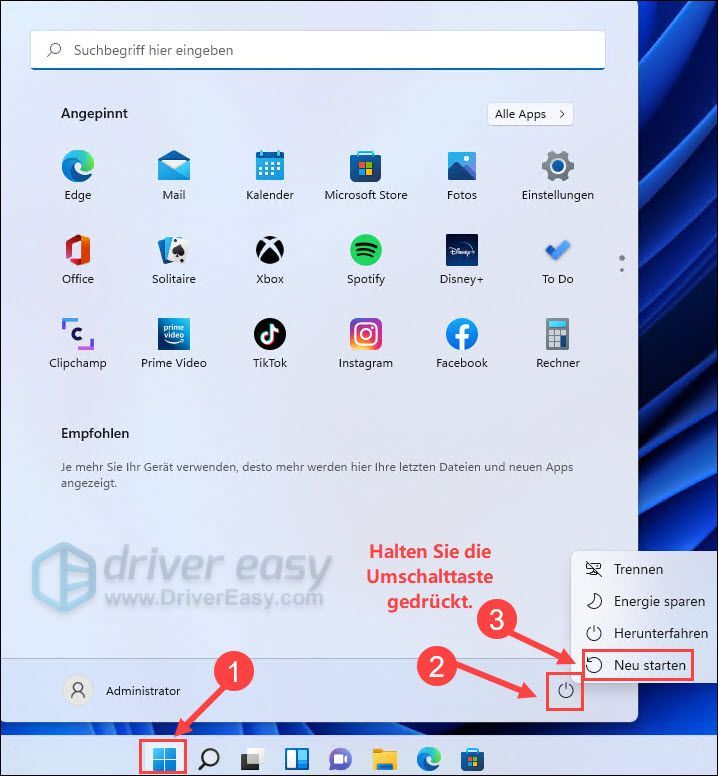Click the power button in Start menu
The height and width of the screenshot is (776, 718).
[x=565, y=690]
